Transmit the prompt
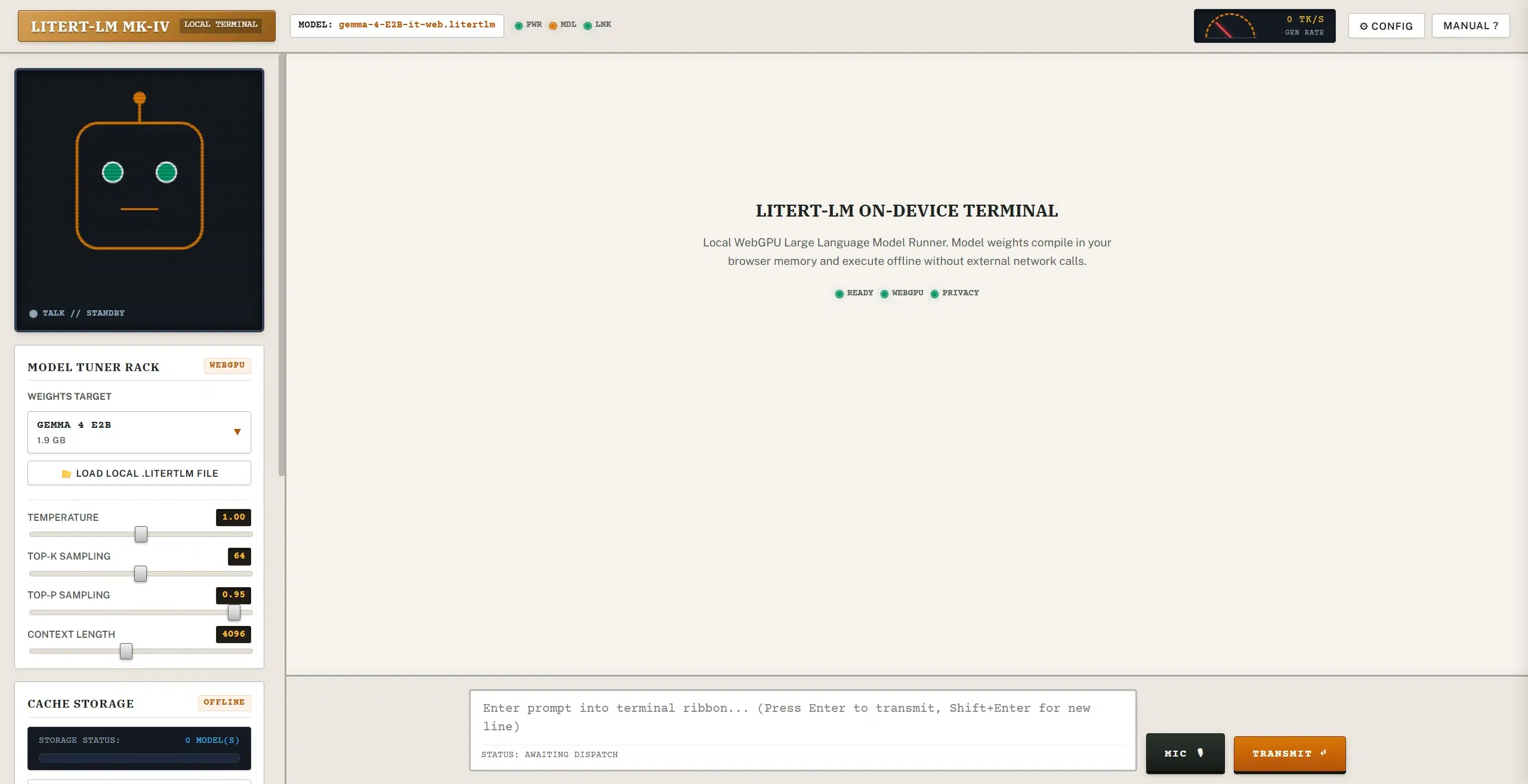This screenshot has height=784, width=1528. coord(1289,754)
